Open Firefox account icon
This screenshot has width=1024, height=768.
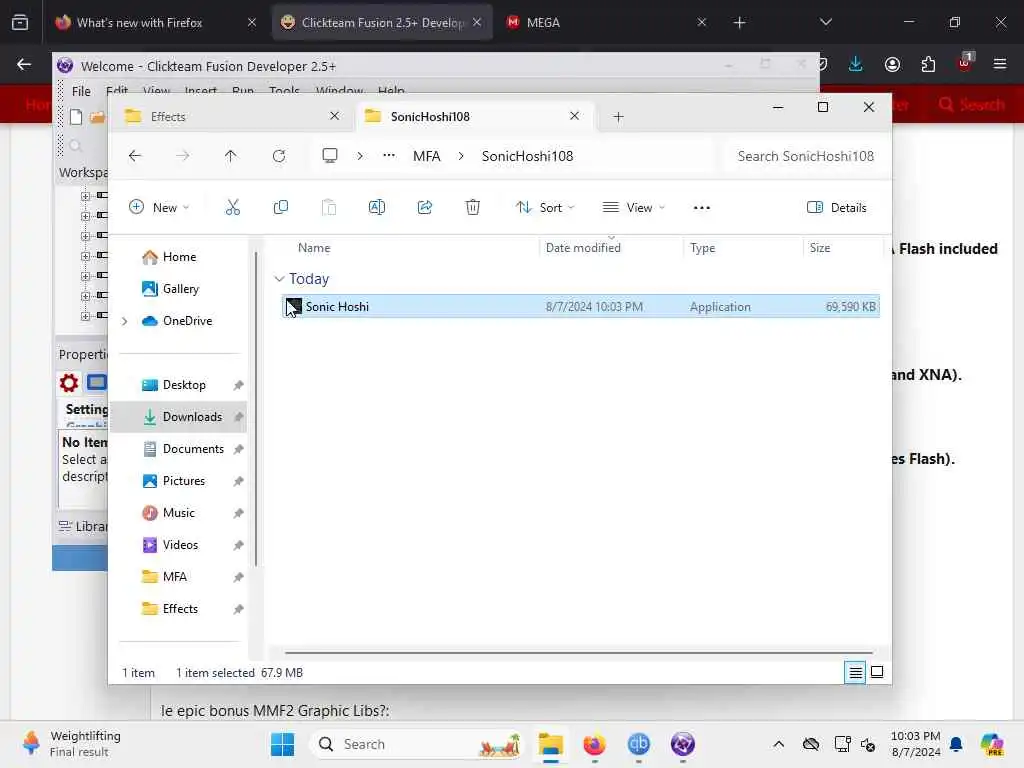[x=892, y=64]
